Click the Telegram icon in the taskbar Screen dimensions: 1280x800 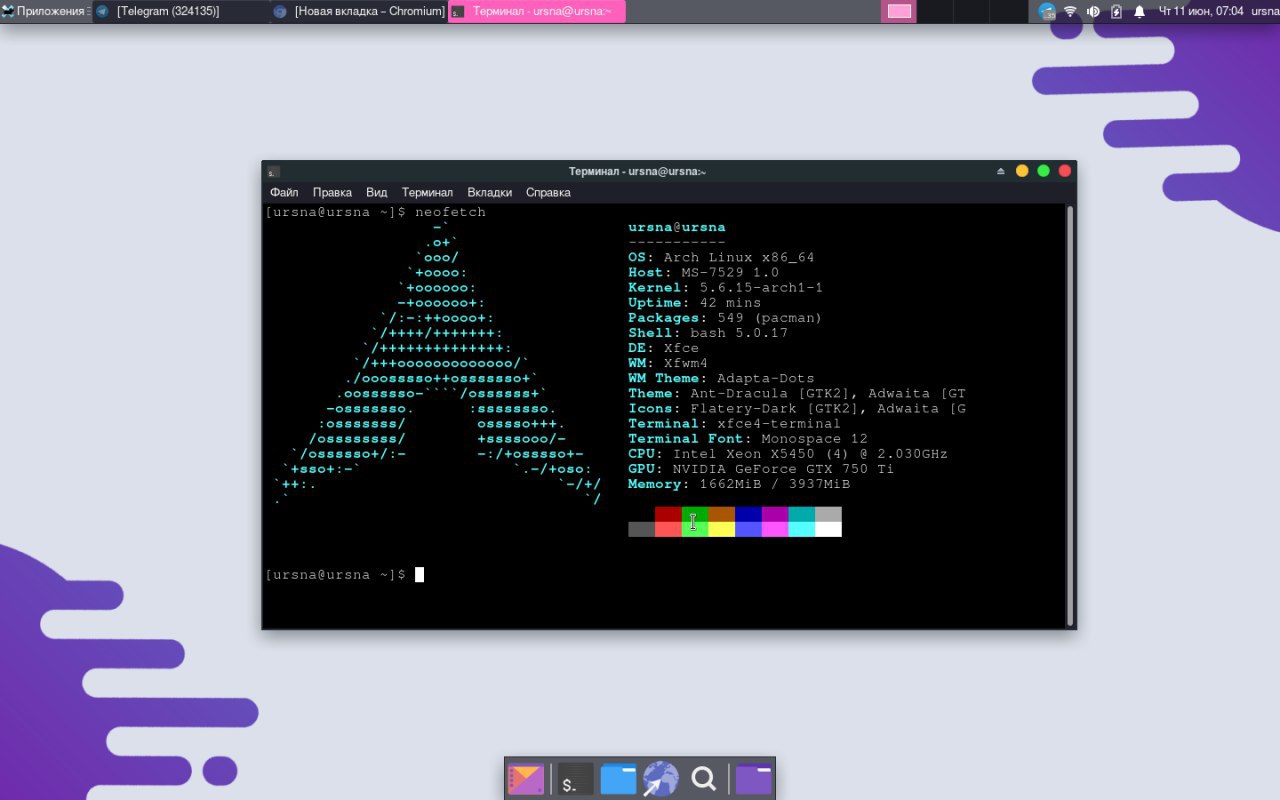(x=102, y=11)
